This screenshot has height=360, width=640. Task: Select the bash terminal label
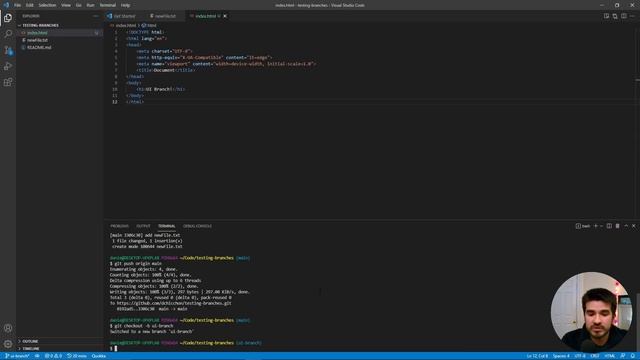tap(583, 226)
